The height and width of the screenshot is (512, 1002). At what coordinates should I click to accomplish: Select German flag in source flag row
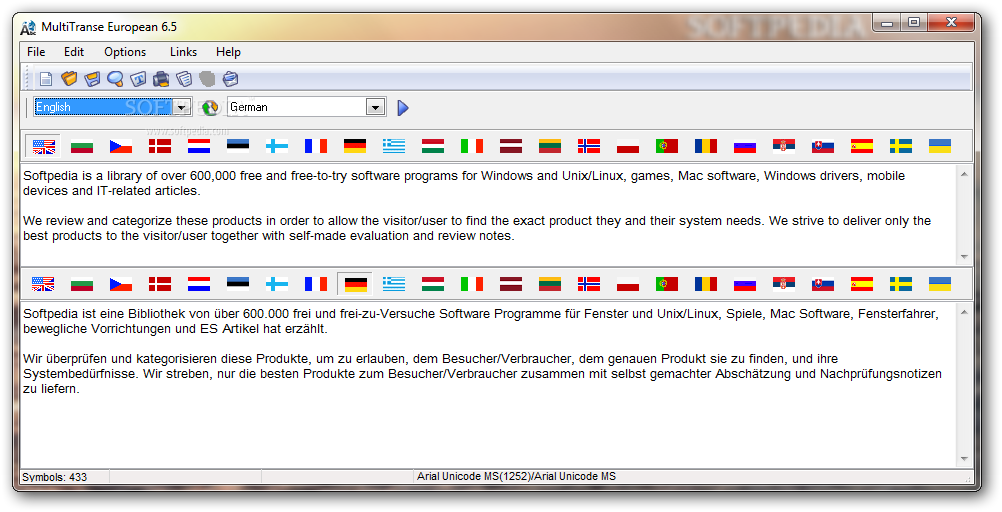355,146
